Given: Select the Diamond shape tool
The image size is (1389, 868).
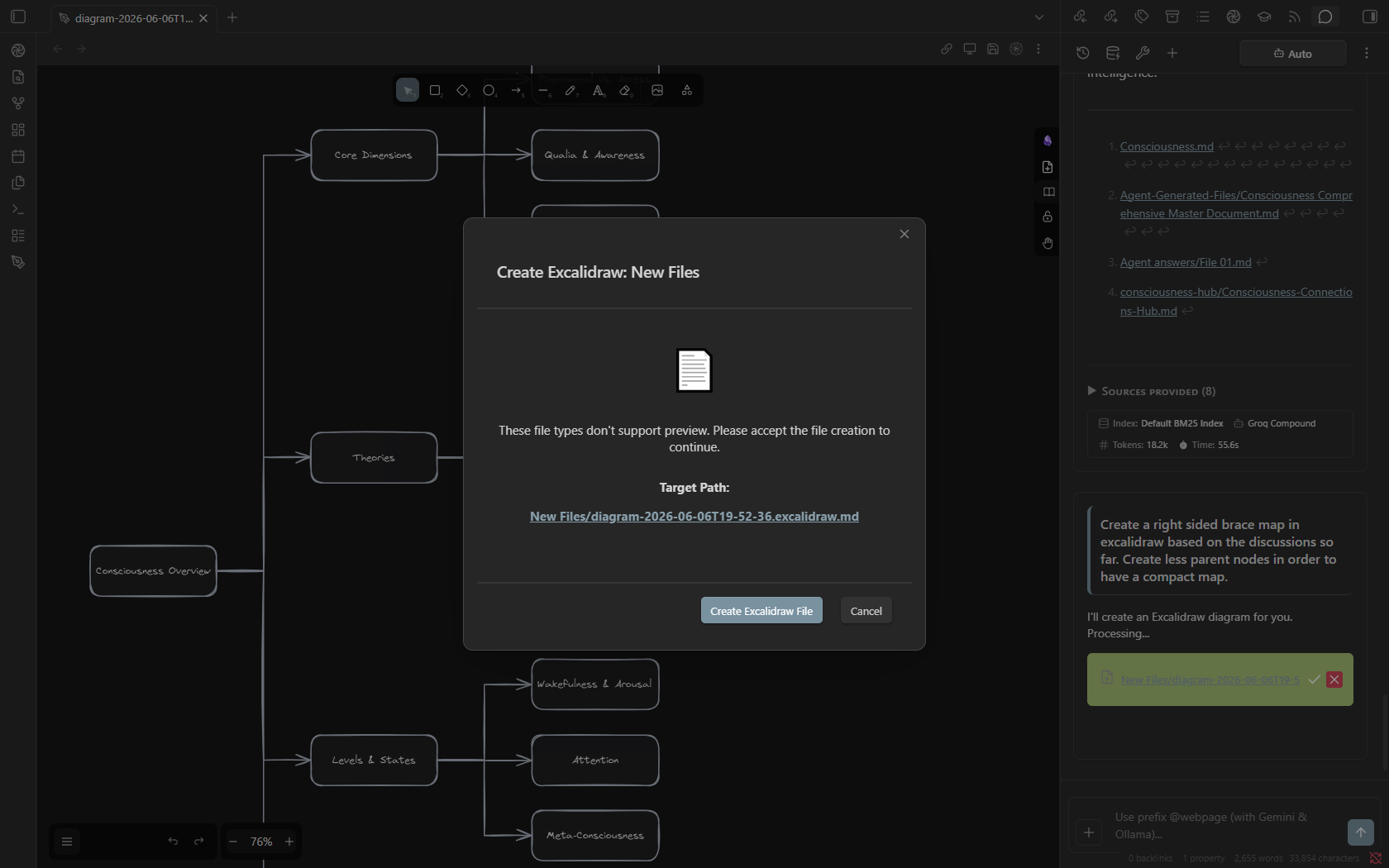Looking at the screenshot, I should click(x=463, y=90).
